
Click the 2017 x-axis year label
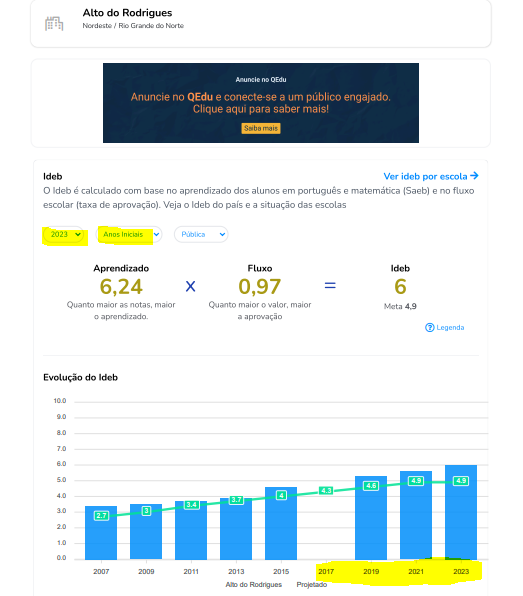click(x=326, y=572)
